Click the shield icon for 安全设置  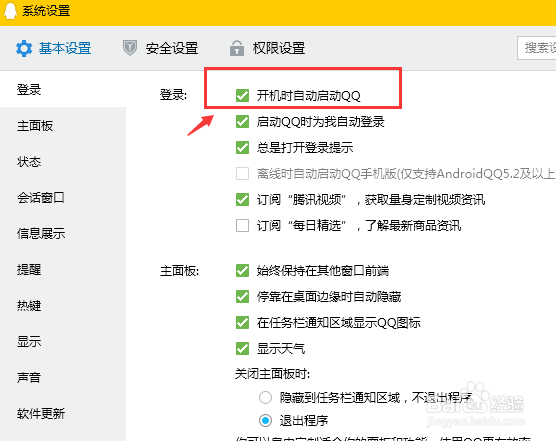(130, 48)
